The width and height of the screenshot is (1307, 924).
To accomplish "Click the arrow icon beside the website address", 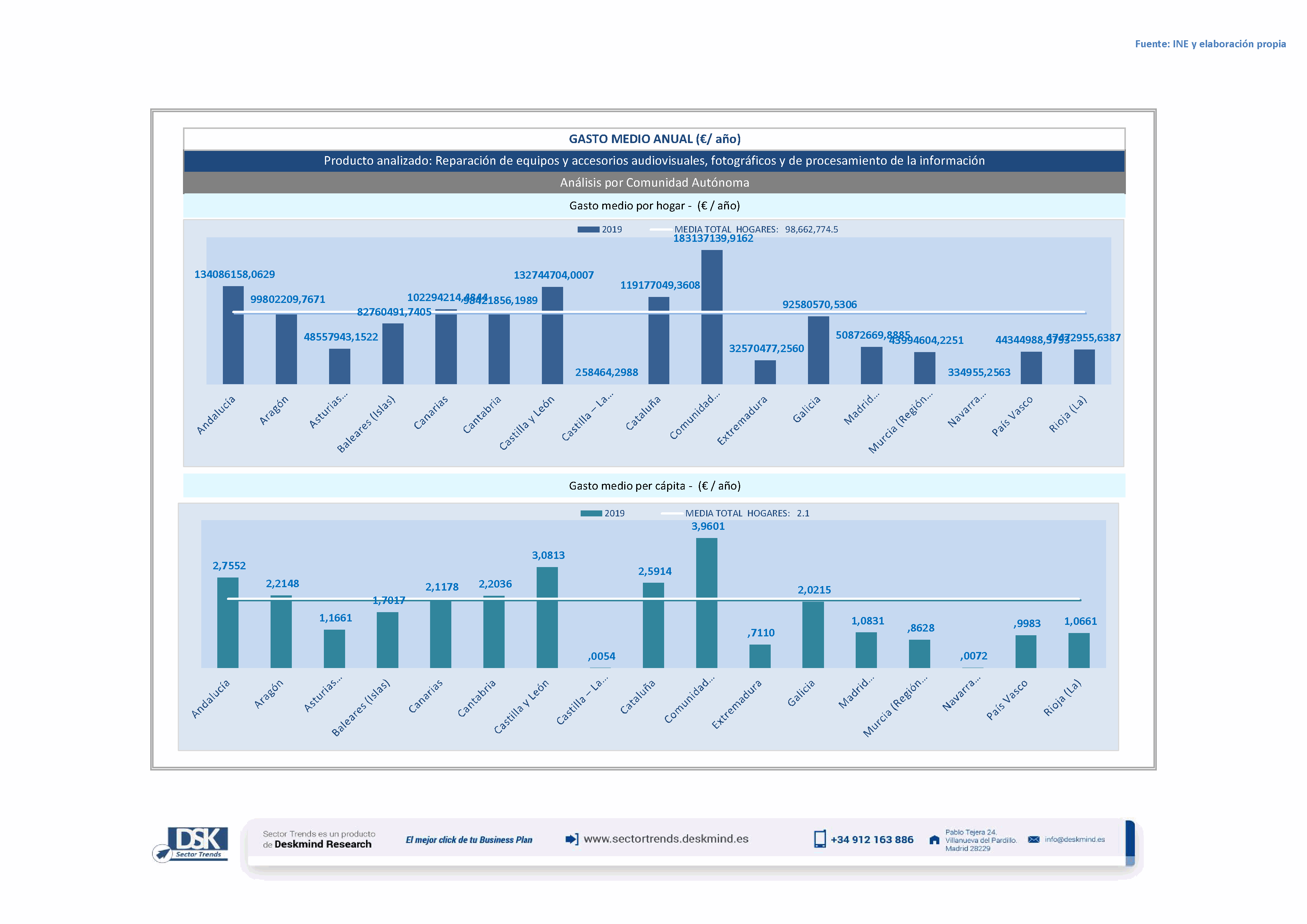I will pyautogui.click(x=572, y=839).
